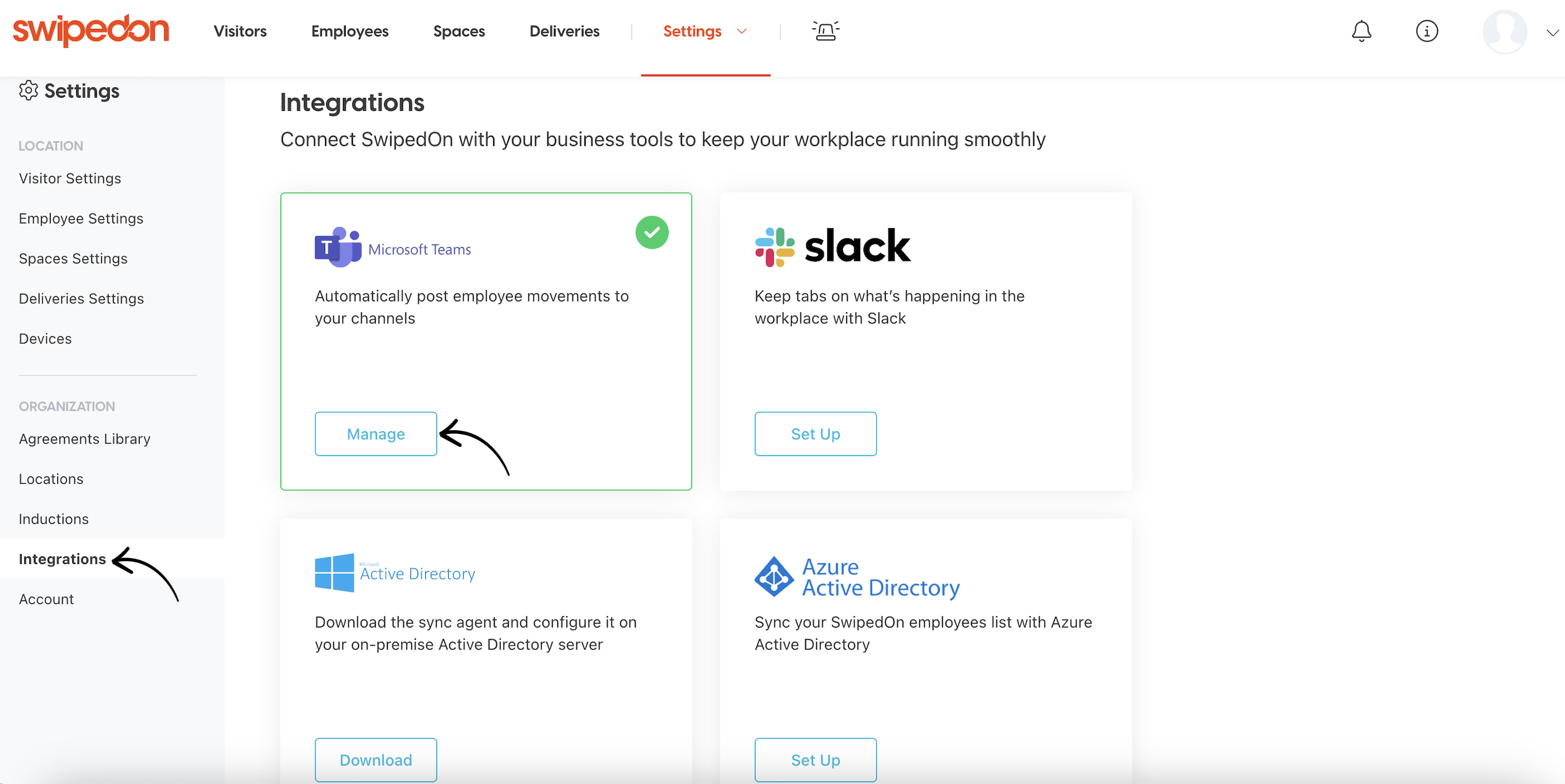Open Spaces Settings in sidebar
1565x784 pixels.
[73, 259]
